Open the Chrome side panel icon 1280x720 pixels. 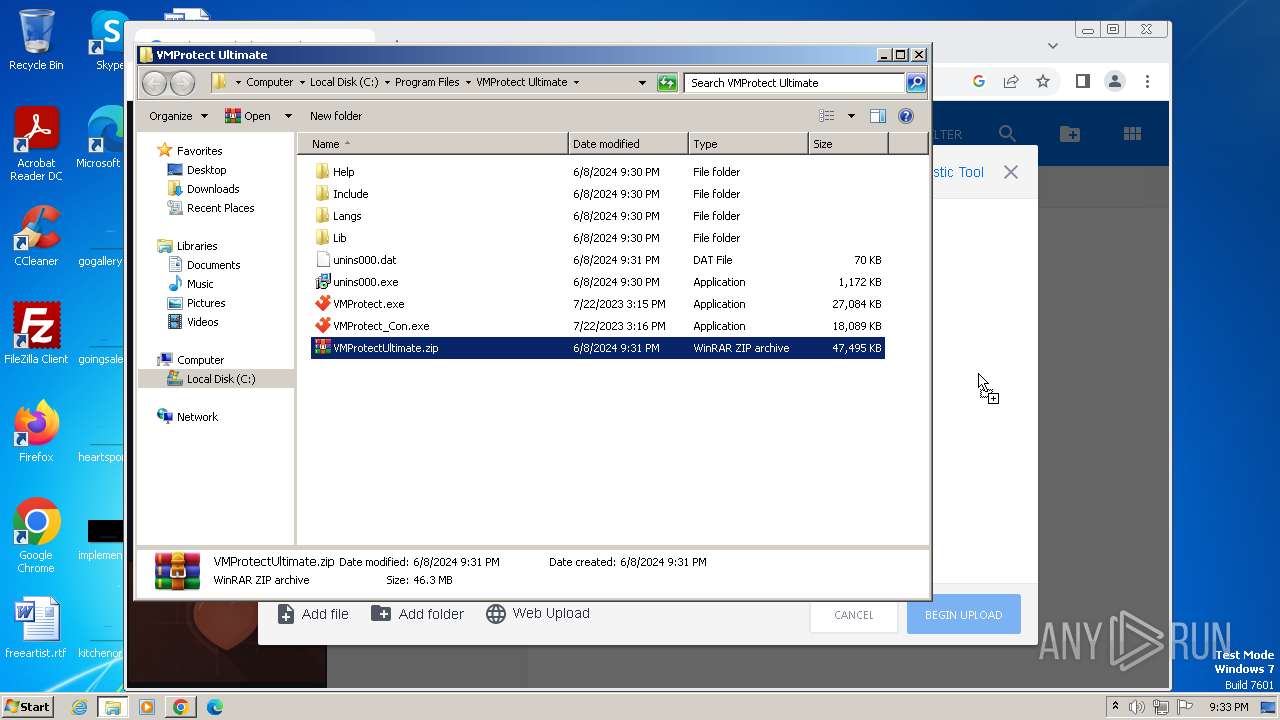tap(1082, 82)
